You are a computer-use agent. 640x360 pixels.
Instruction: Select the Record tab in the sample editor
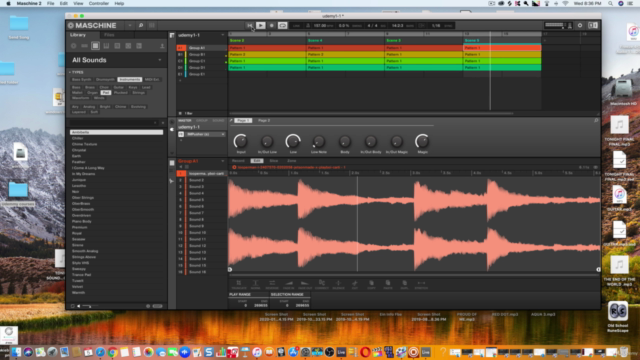[x=238, y=161]
